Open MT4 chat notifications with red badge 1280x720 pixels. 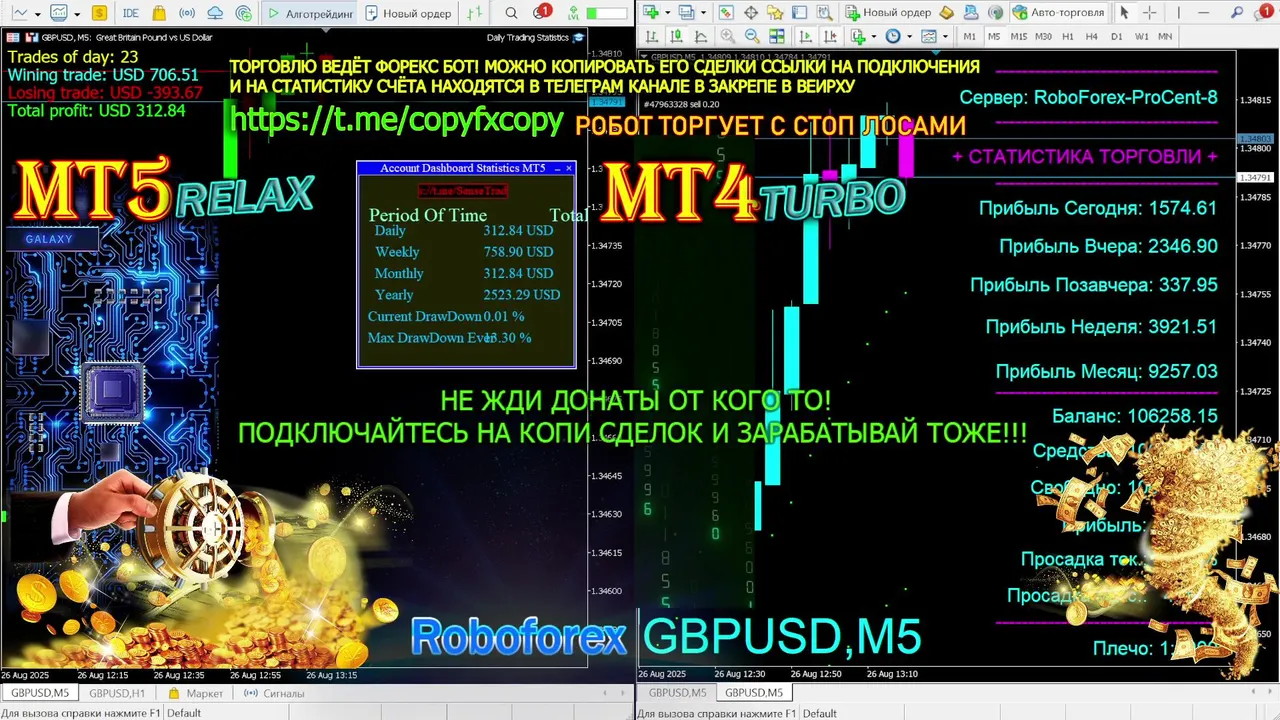click(x=1262, y=12)
